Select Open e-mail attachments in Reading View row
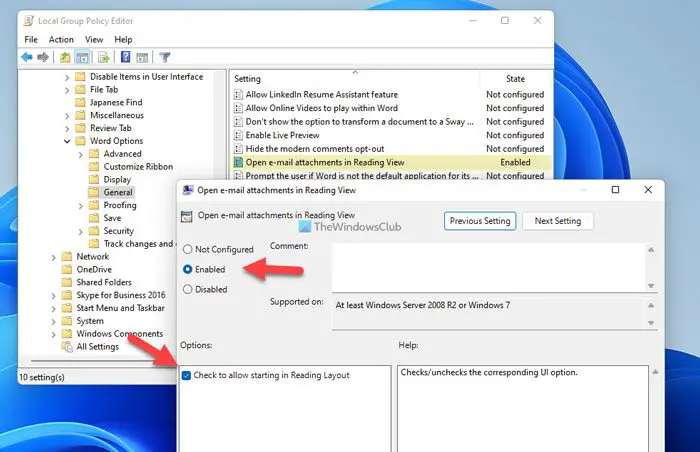This screenshot has width=700, height=452. point(391,162)
